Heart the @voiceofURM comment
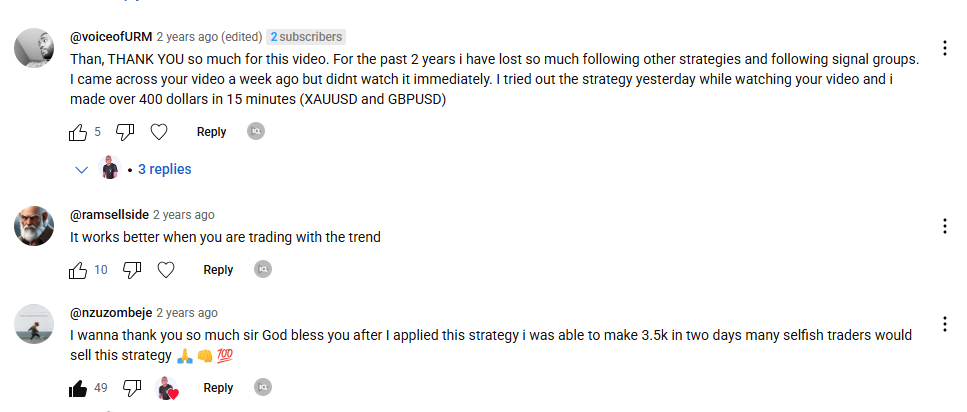The height and width of the screenshot is (412, 967). point(159,132)
